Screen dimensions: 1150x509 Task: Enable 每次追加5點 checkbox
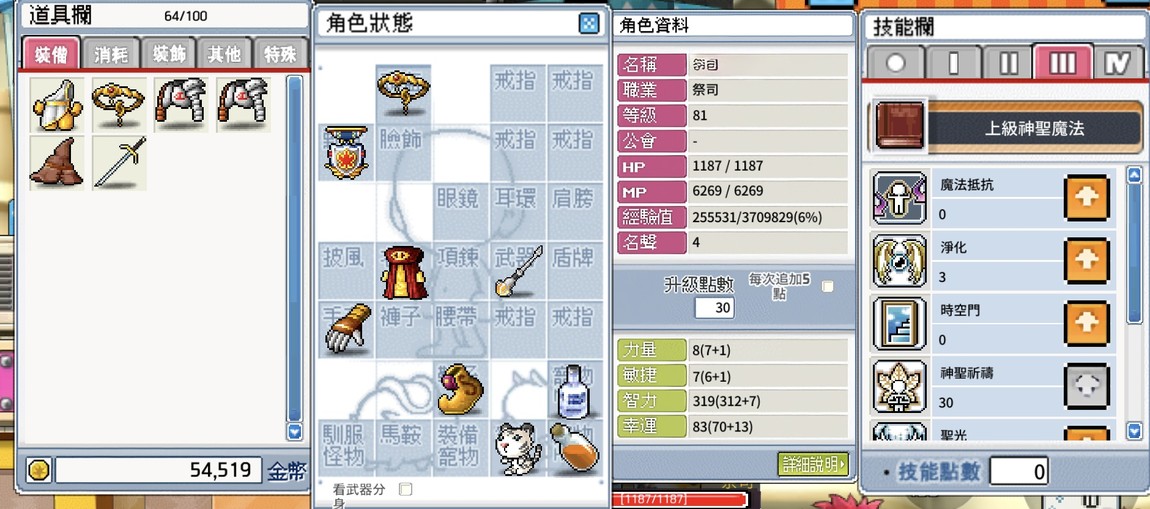[827, 287]
